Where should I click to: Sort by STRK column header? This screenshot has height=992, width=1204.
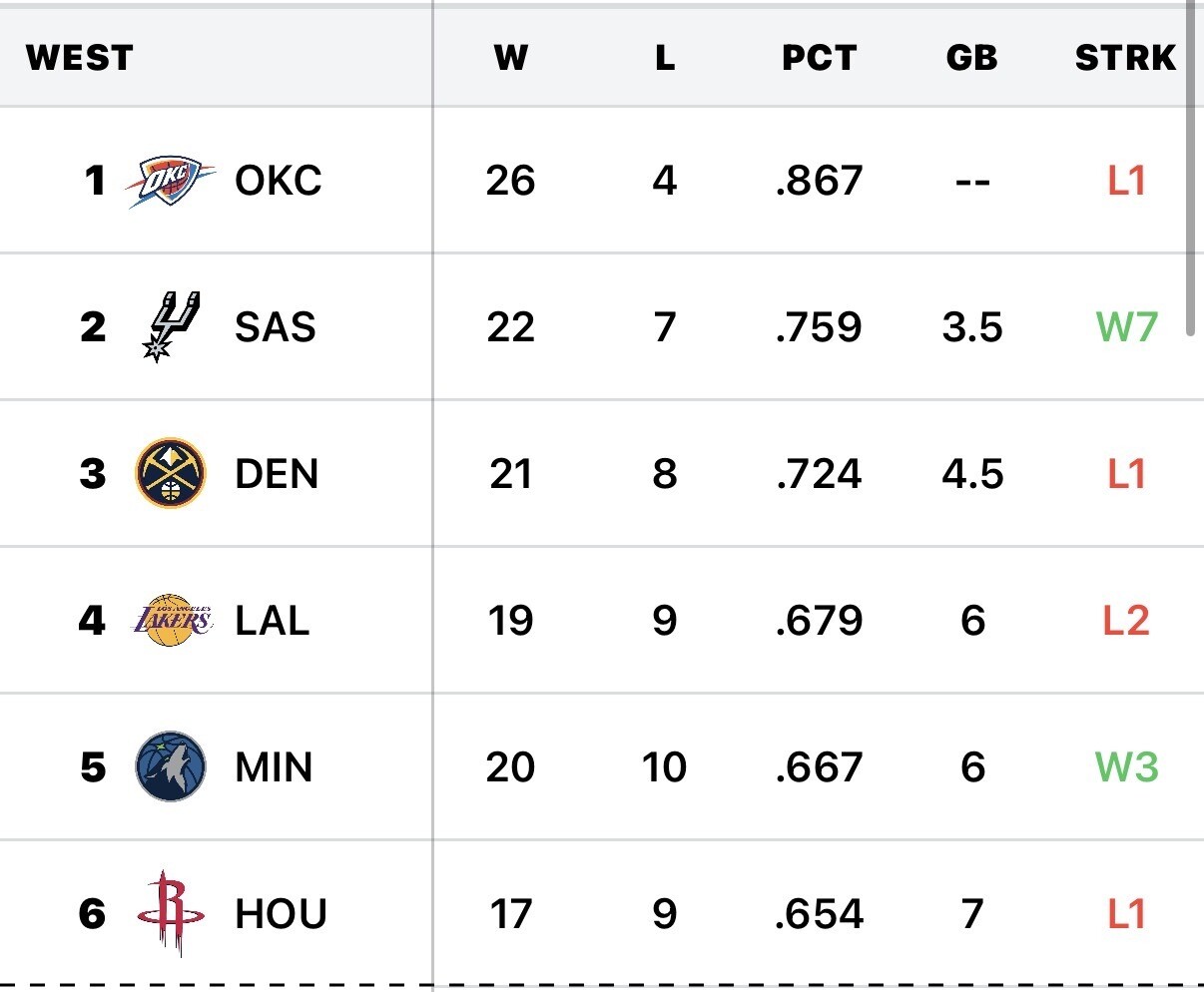[x=1125, y=58]
